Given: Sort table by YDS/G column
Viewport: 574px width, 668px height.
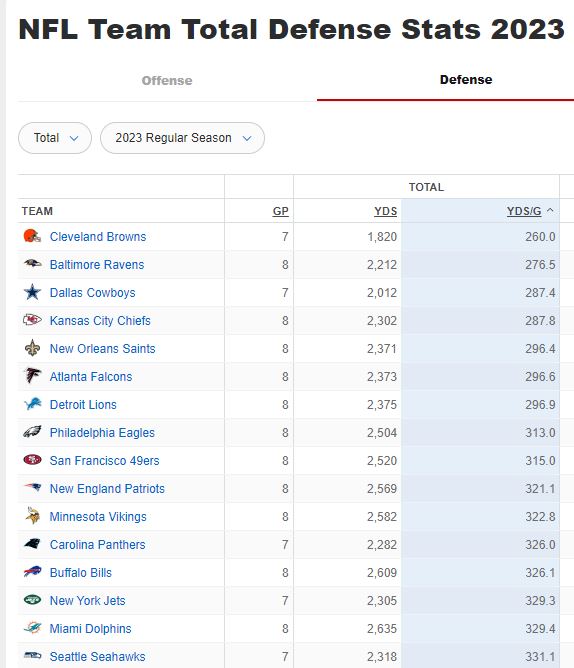Looking at the screenshot, I should click(524, 211).
